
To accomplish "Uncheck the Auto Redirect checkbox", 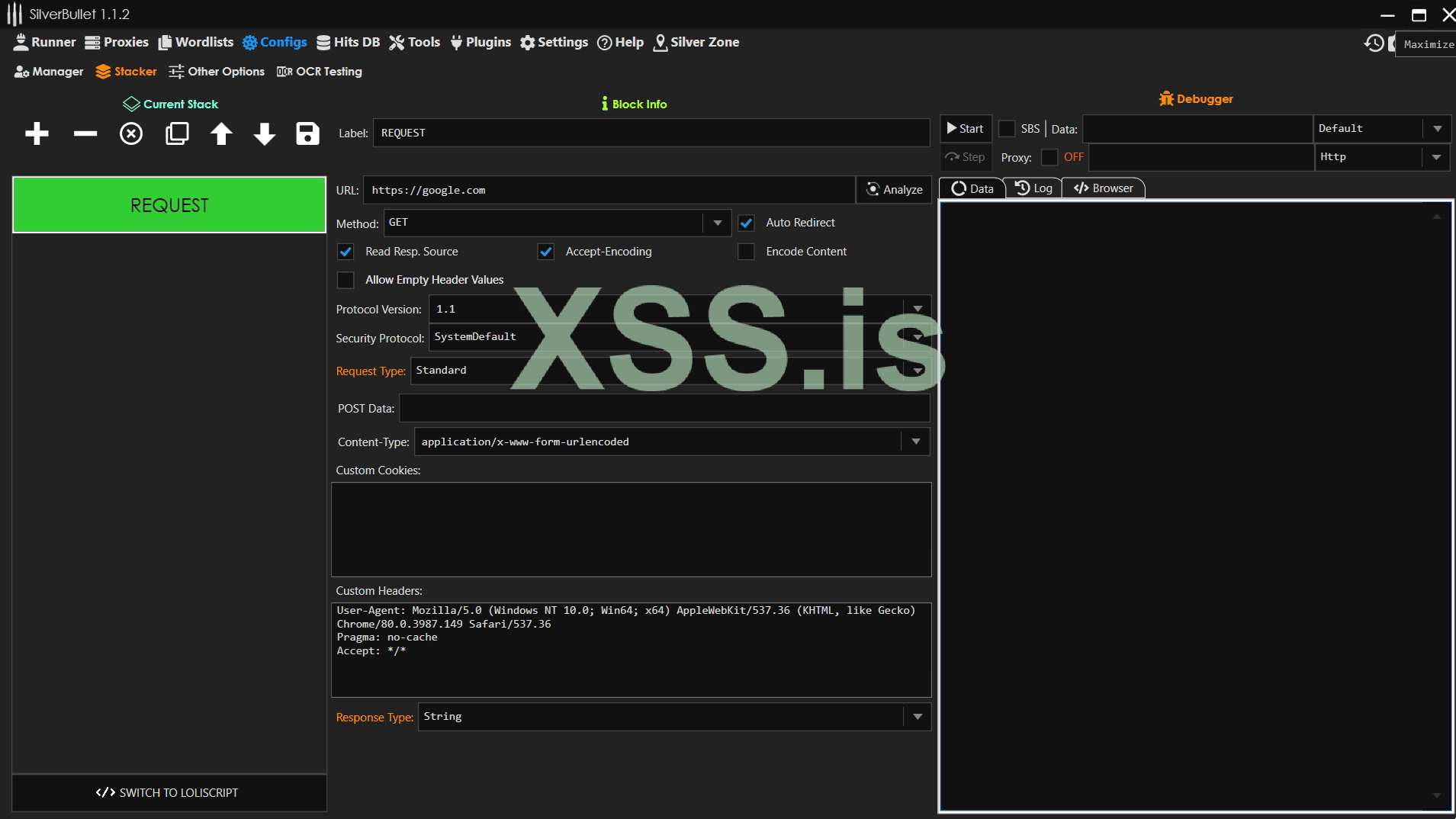I will (x=747, y=223).
